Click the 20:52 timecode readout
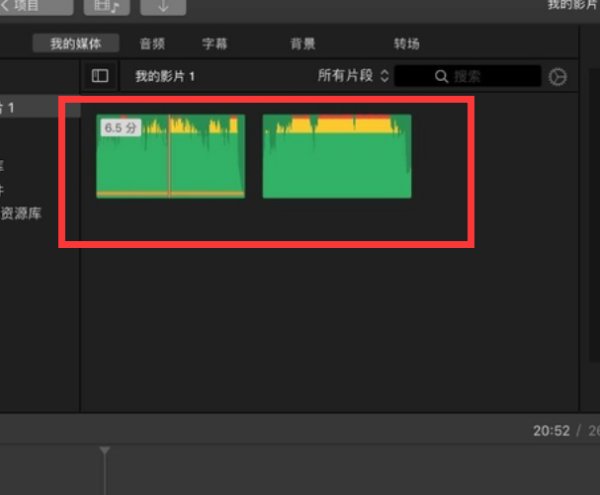Screen dimensions: 600x495 [x=551, y=431]
